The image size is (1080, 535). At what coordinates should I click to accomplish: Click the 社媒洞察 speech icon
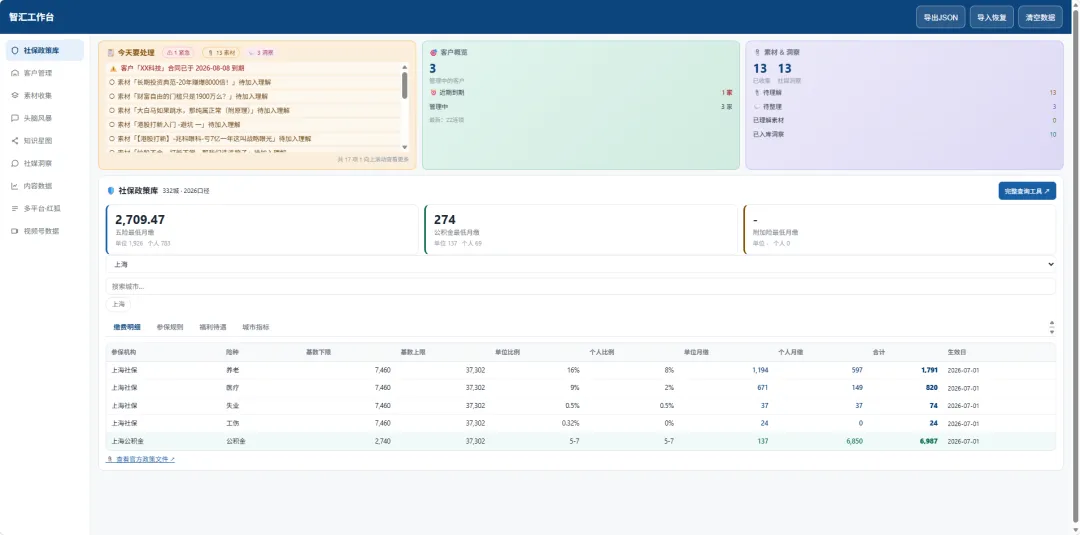point(15,163)
